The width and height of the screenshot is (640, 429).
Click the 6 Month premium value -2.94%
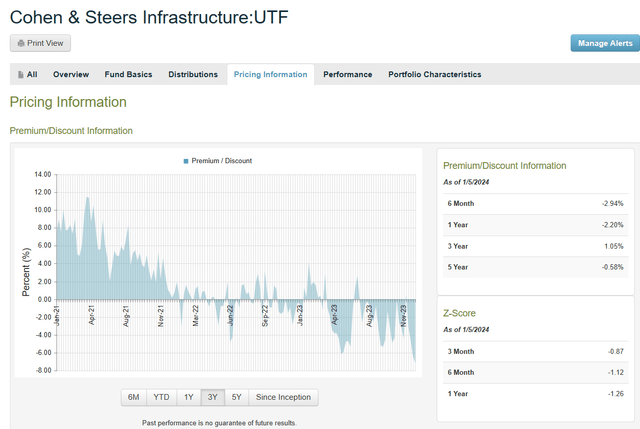point(612,203)
